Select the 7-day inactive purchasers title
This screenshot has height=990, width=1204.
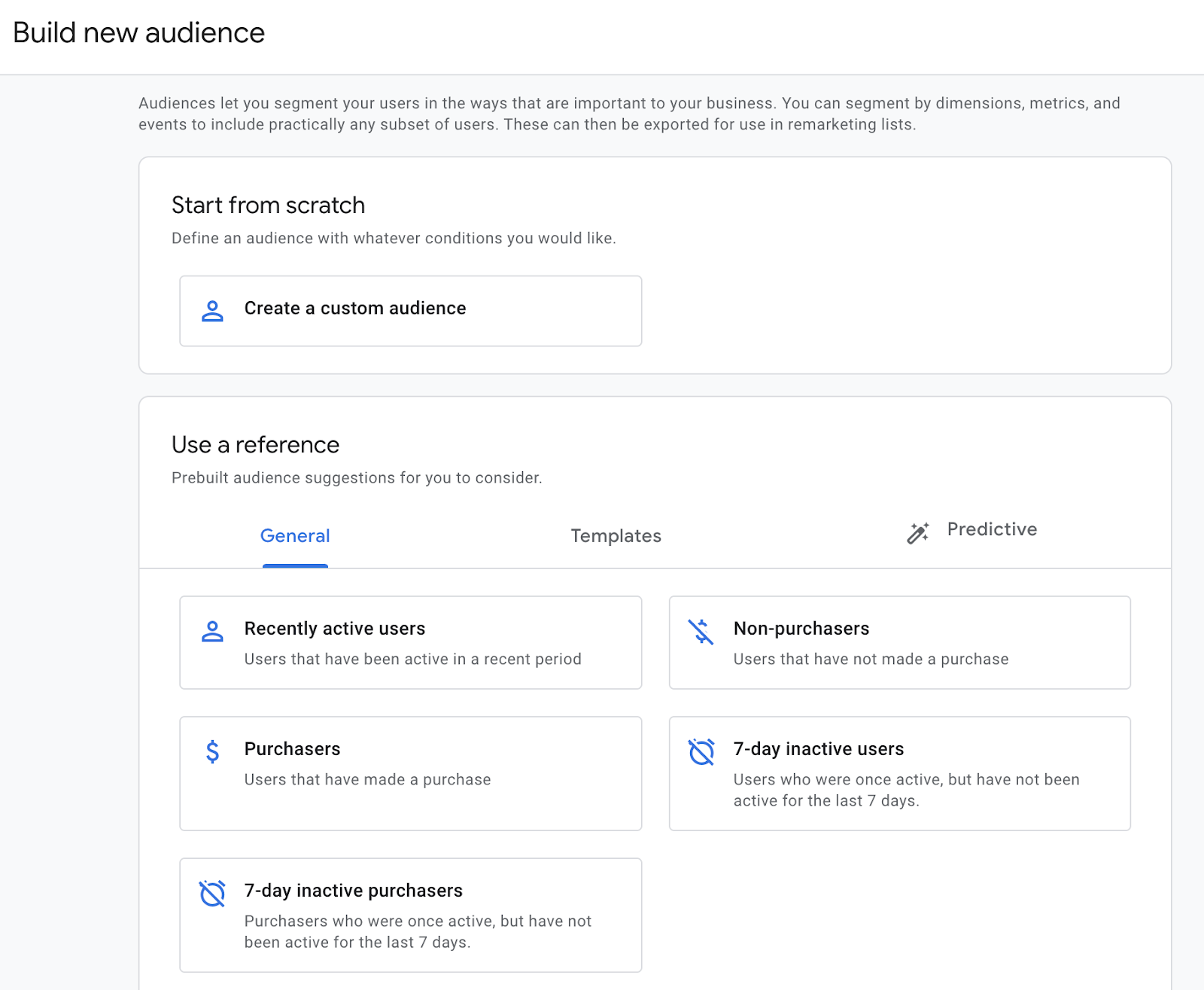[x=354, y=891]
